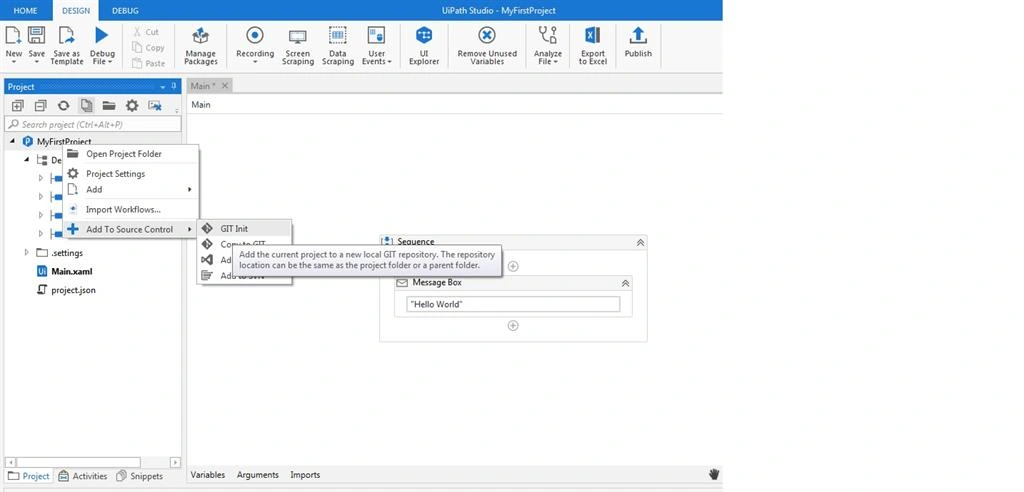Image resolution: width=1024 pixels, height=492 pixels.
Task: Switch to the DEBUG ribbon tab
Action: (x=125, y=10)
